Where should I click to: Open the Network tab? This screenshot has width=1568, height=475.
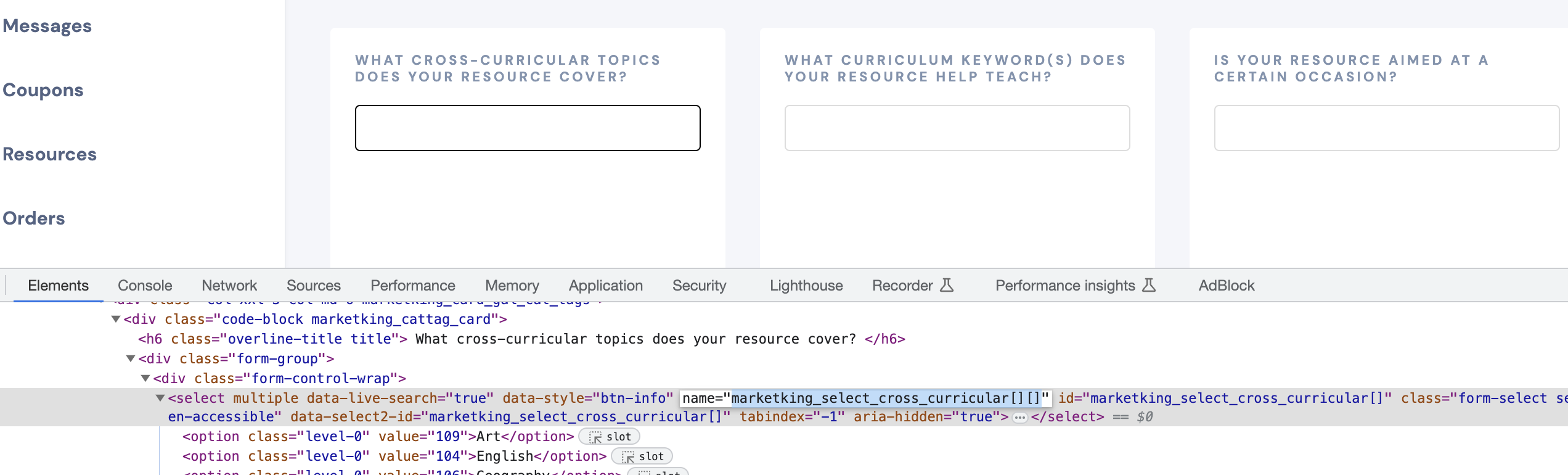click(229, 286)
